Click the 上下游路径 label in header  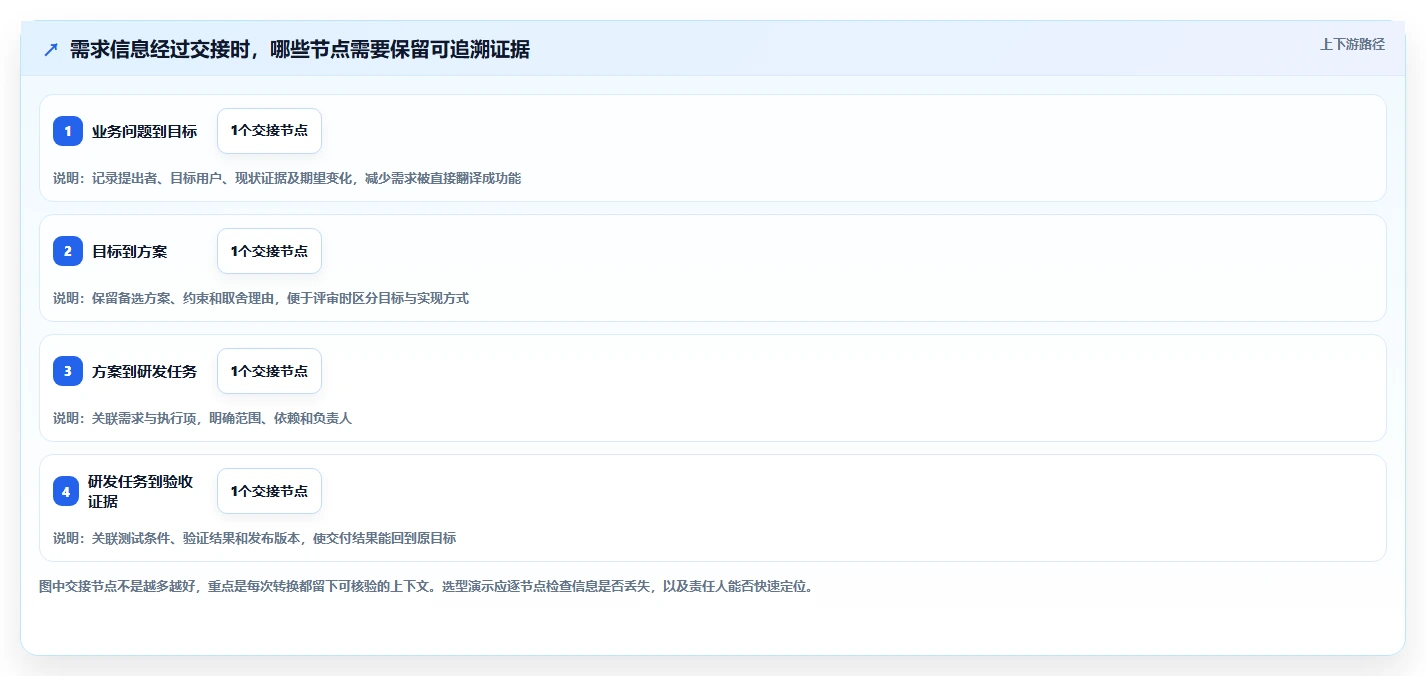tap(1352, 44)
